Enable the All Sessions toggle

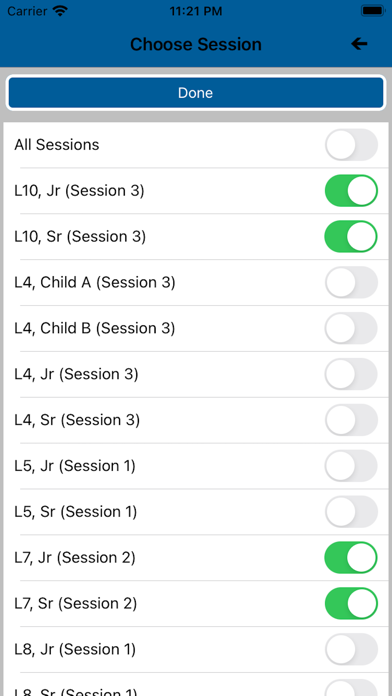pyautogui.click(x=351, y=145)
